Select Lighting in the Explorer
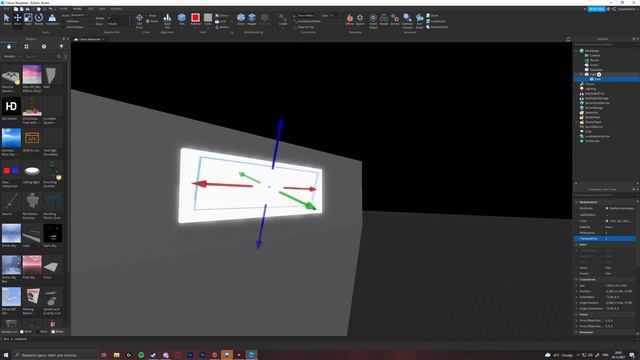 [590, 89]
